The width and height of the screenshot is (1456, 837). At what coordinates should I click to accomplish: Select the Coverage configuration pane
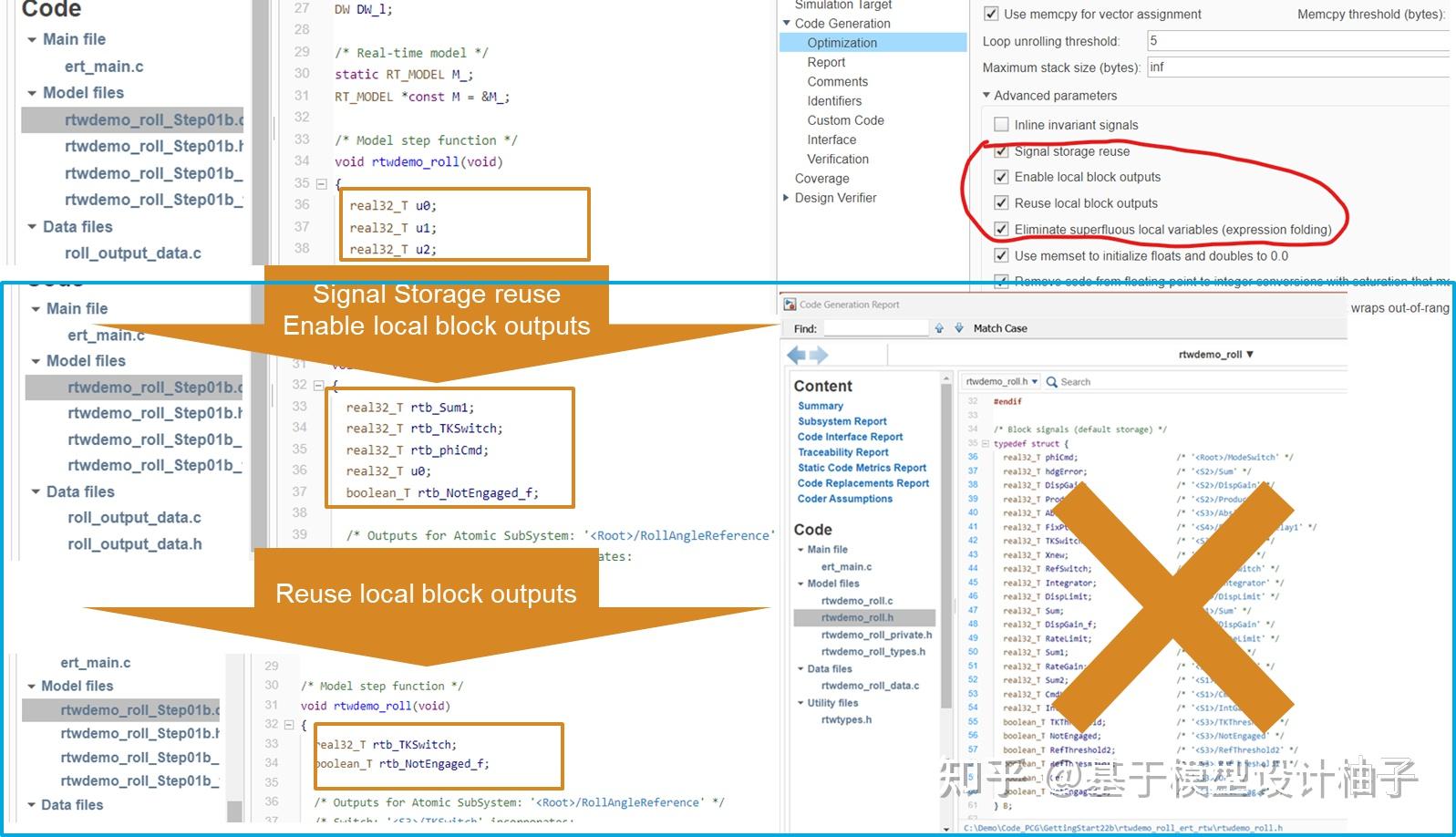[x=821, y=179]
